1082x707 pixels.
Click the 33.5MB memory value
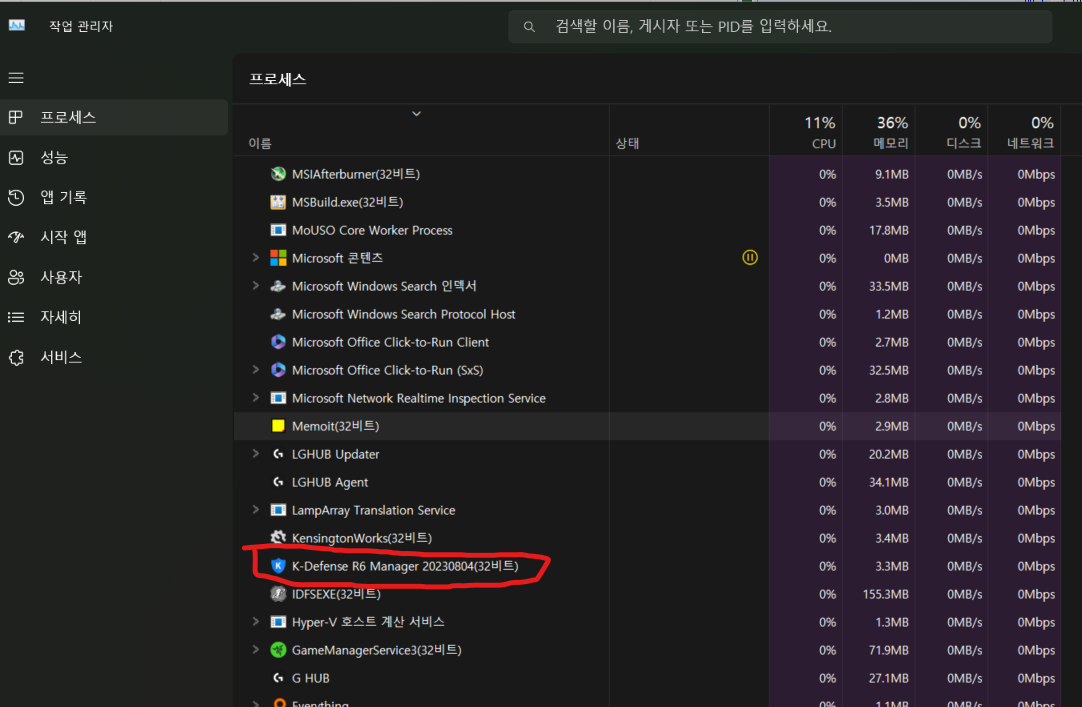(x=889, y=286)
